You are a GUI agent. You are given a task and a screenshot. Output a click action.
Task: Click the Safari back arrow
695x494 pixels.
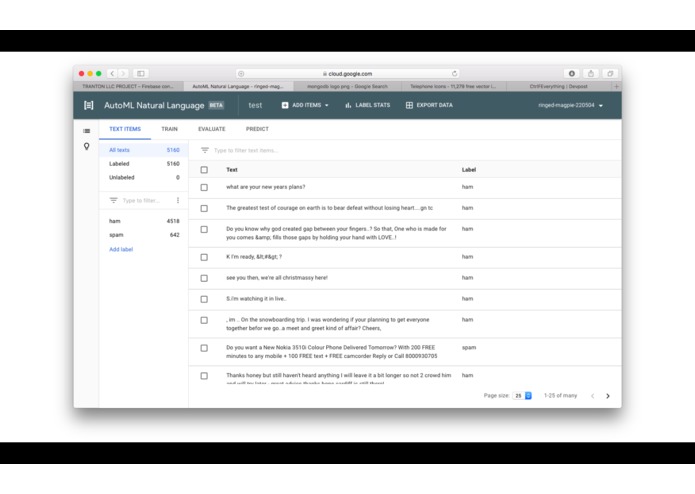pos(112,74)
